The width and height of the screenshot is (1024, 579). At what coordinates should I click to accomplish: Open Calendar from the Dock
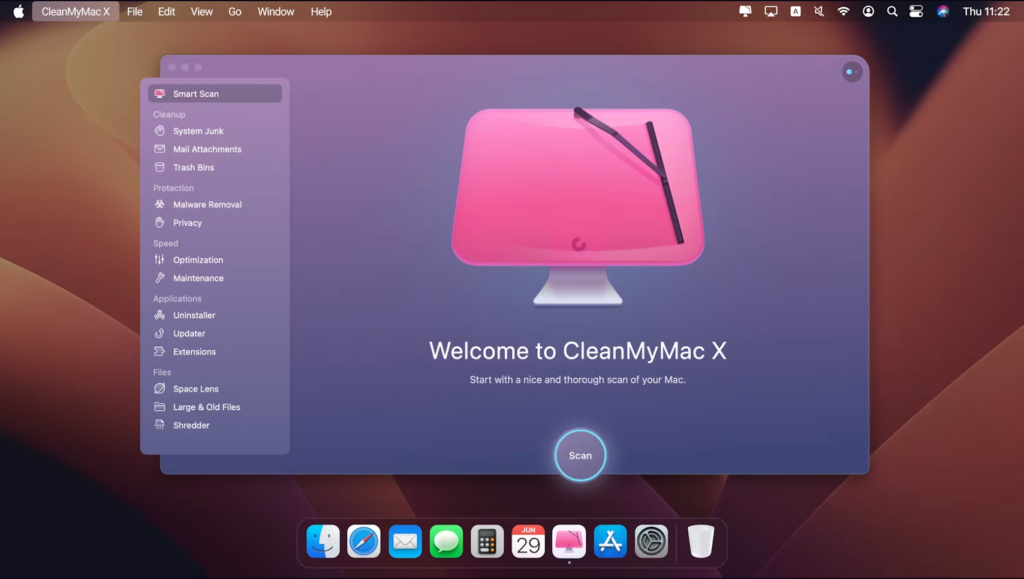point(528,541)
